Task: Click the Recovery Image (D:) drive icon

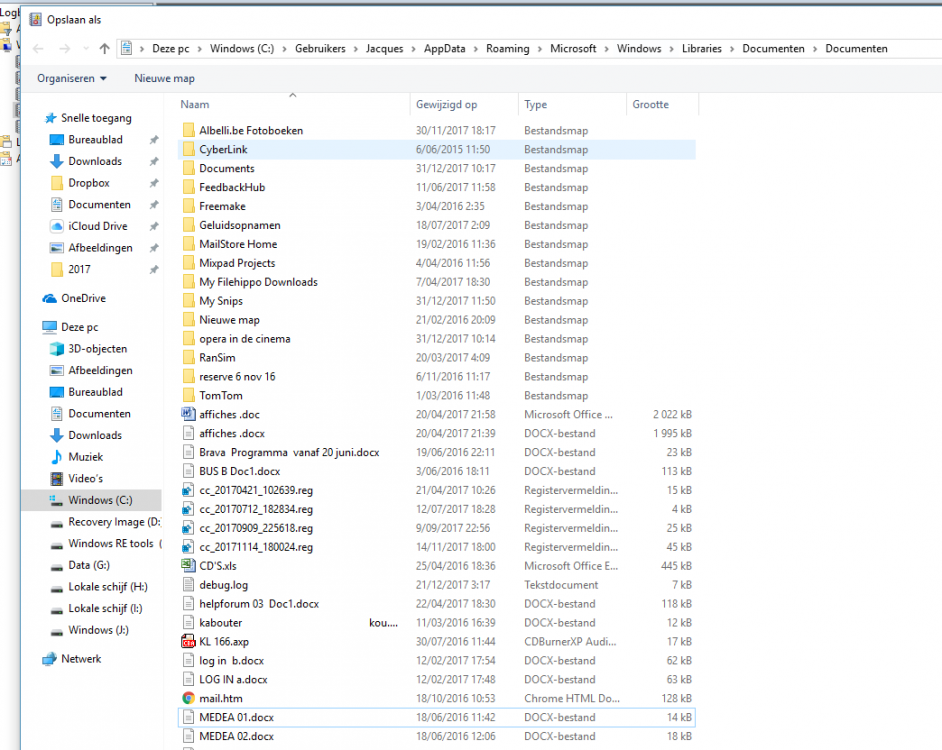Action: pos(57,523)
